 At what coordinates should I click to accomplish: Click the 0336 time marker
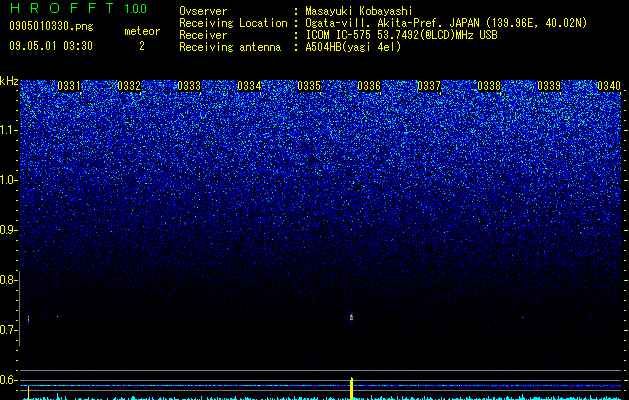pos(369,86)
